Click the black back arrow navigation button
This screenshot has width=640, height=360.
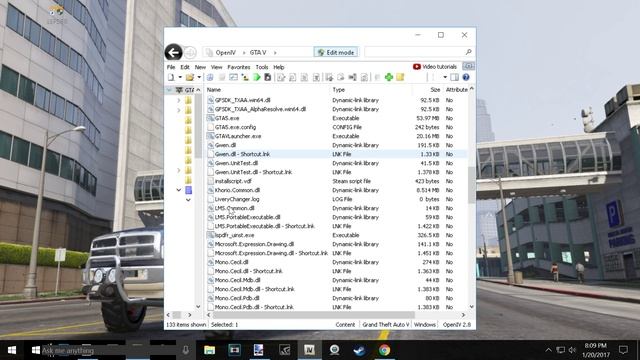(x=173, y=52)
